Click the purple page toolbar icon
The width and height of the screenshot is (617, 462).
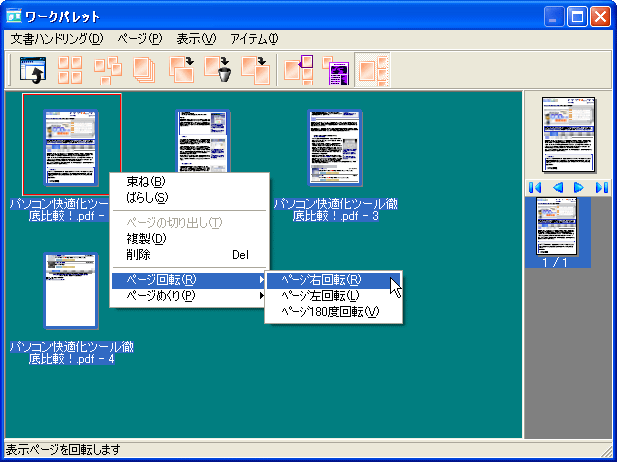tap(337, 70)
